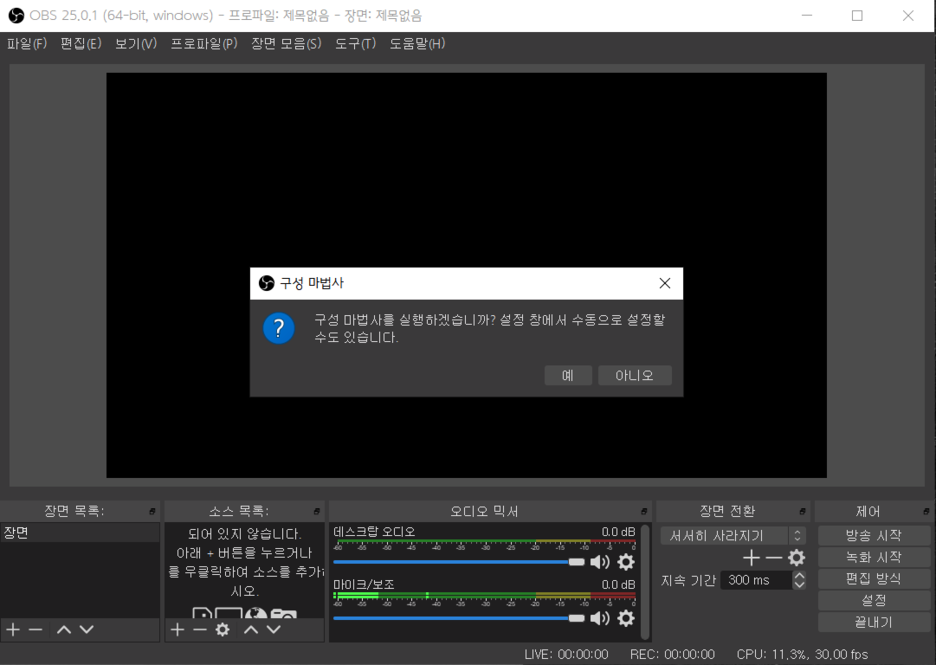Move source down with arrow icon
The height and width of the screenshot is (665, 936).
pyautogui.click(x=273, y=629)
